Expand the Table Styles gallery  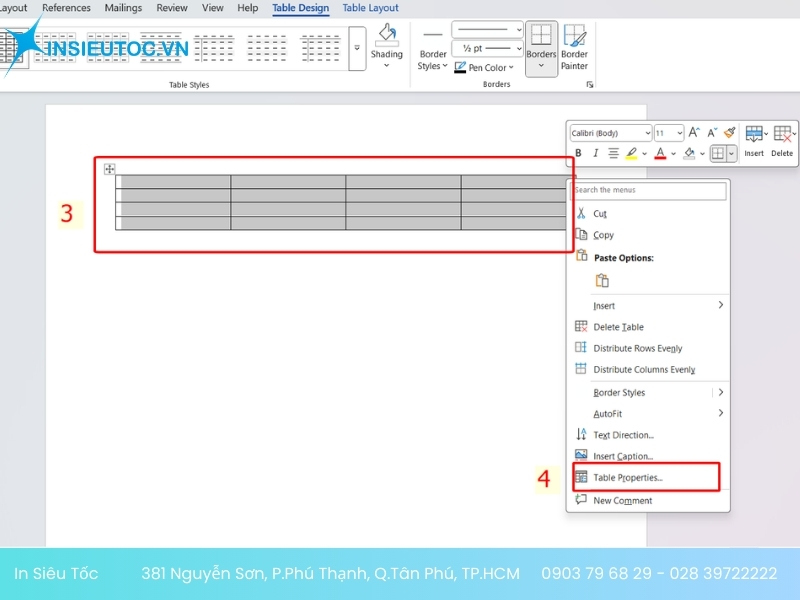coord(357,48)
